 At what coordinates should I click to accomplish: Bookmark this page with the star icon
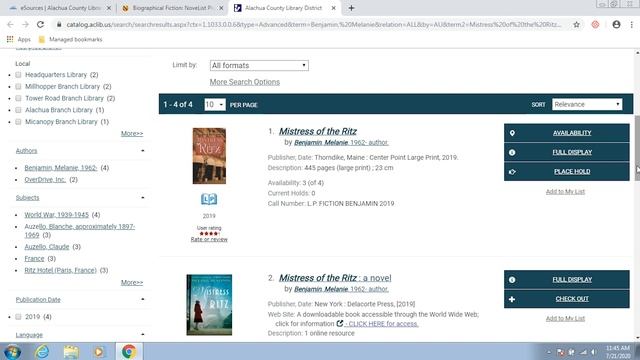click(576, 24)
